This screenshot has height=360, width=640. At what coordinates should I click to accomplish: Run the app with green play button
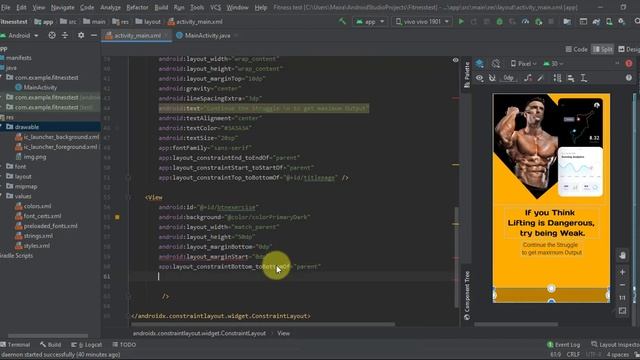point(461,22)
